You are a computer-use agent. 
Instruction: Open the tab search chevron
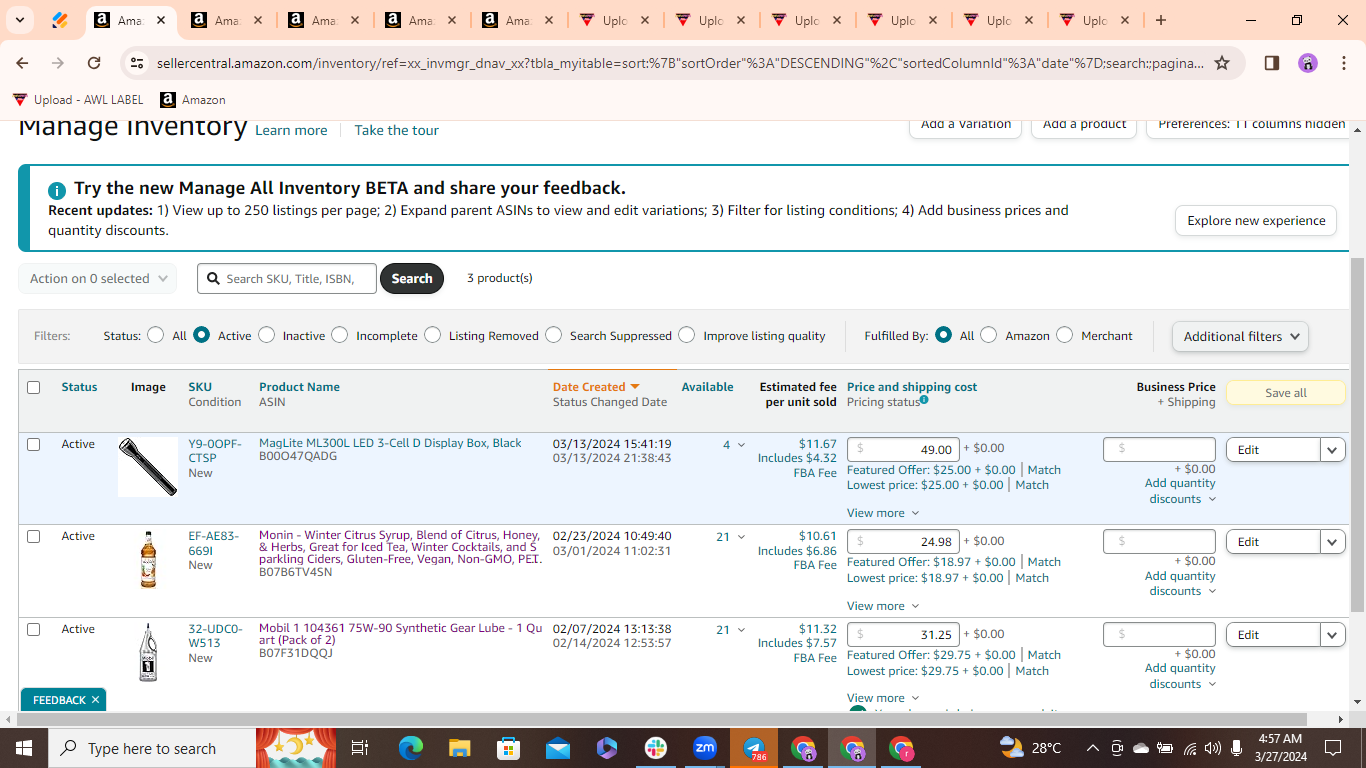pyautogui.click(x=20, y=20)
